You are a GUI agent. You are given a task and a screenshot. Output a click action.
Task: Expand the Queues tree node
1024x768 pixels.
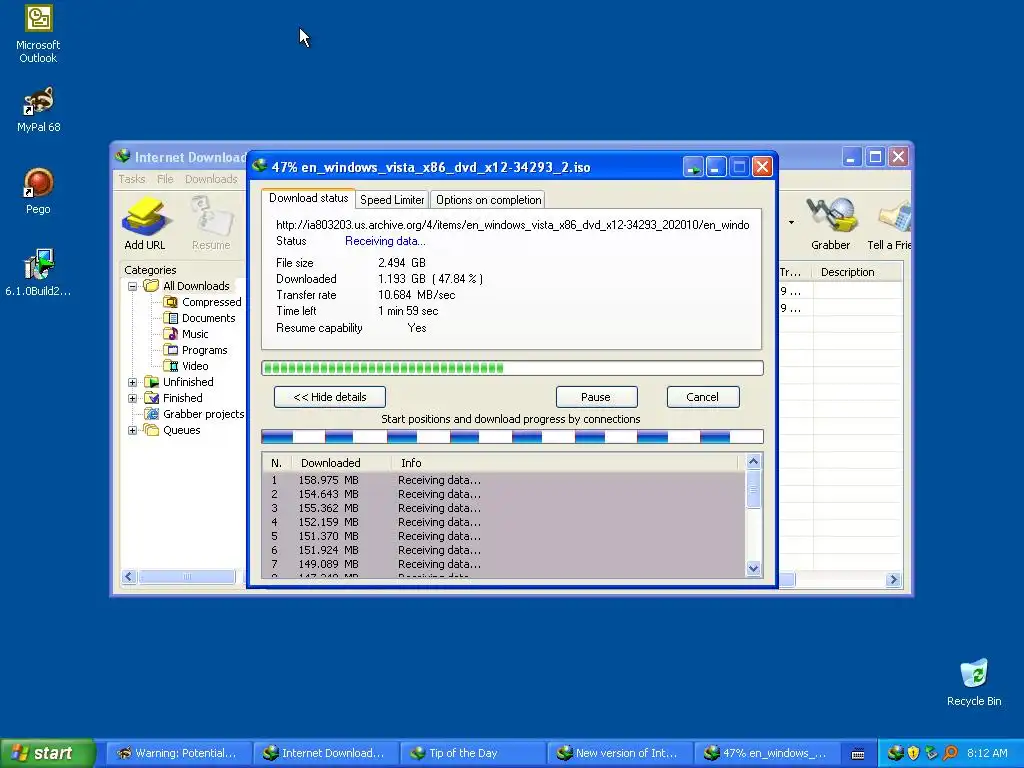click(x=133, y=430)
